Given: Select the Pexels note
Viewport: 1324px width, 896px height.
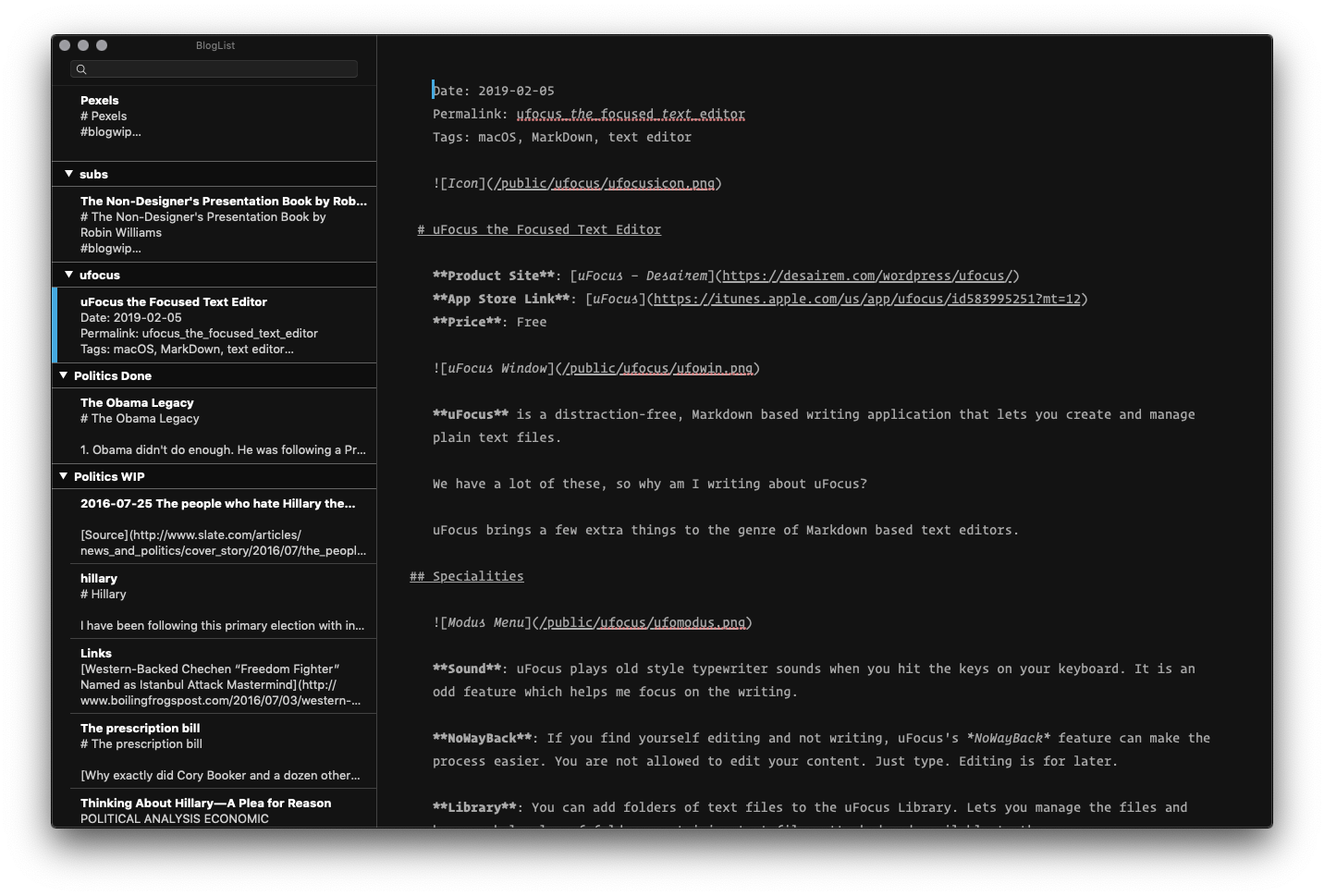Looking at the screenshot, I should [215, 124].
